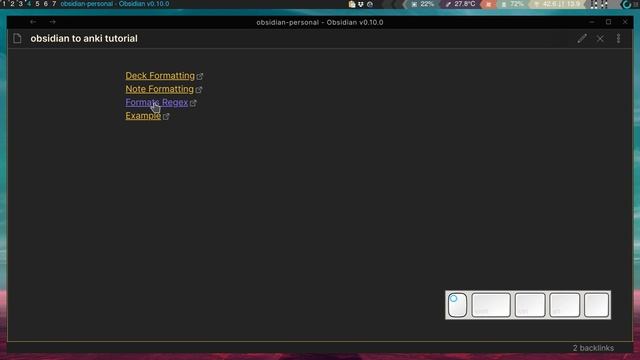Switch to workspace 5 in the top bar
640x360 pixels.
coord(37,4)
